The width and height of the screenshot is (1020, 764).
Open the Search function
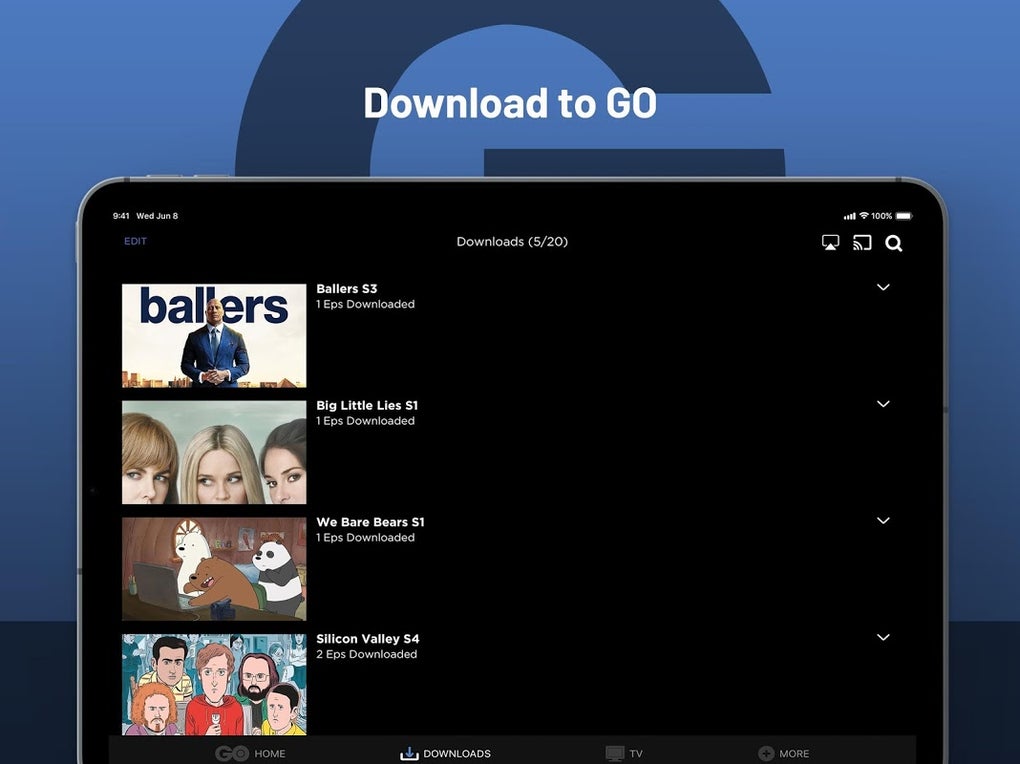(894, 243)
